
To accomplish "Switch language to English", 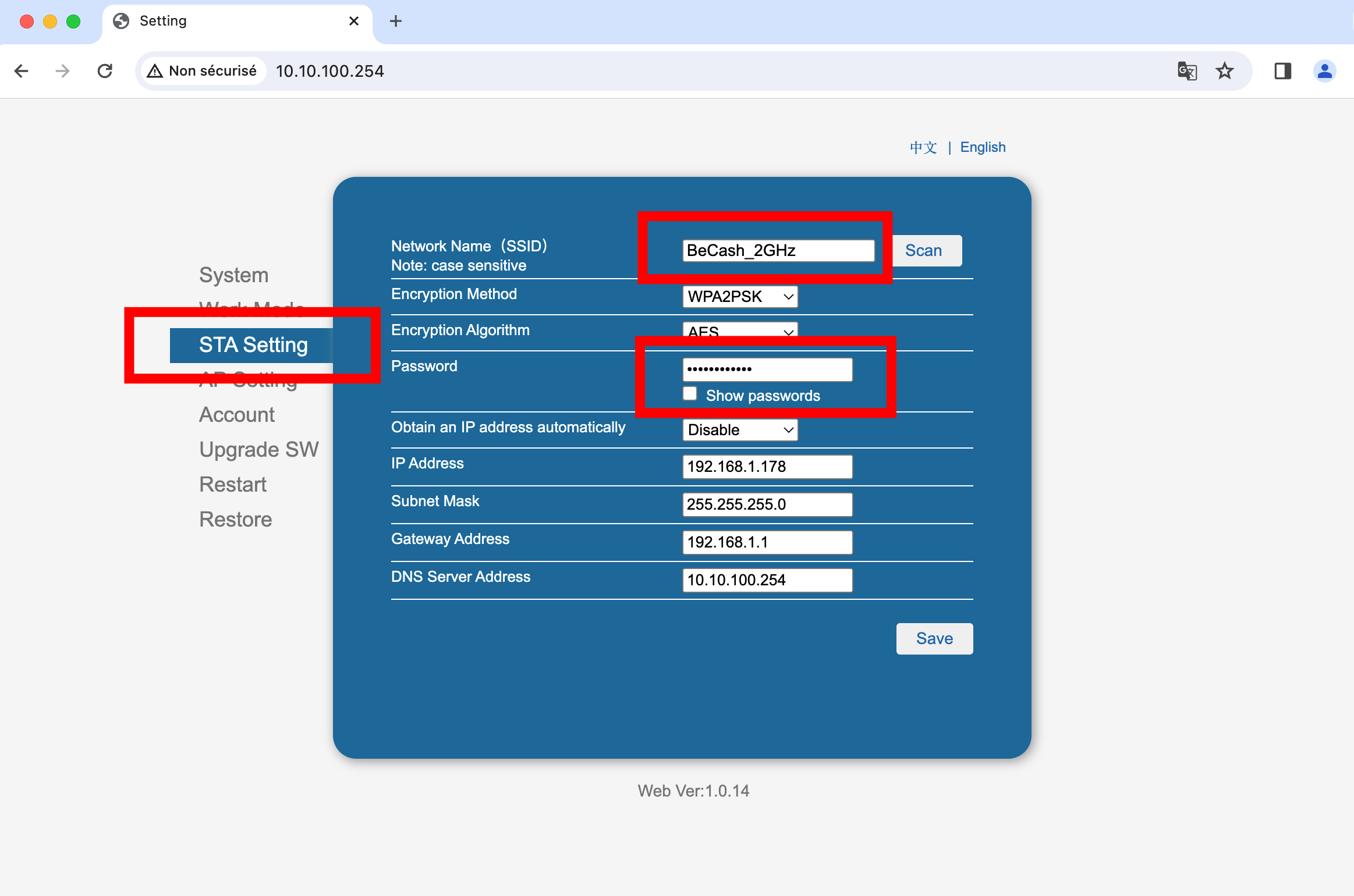I will pyautogui.click(x=983, y=147).
